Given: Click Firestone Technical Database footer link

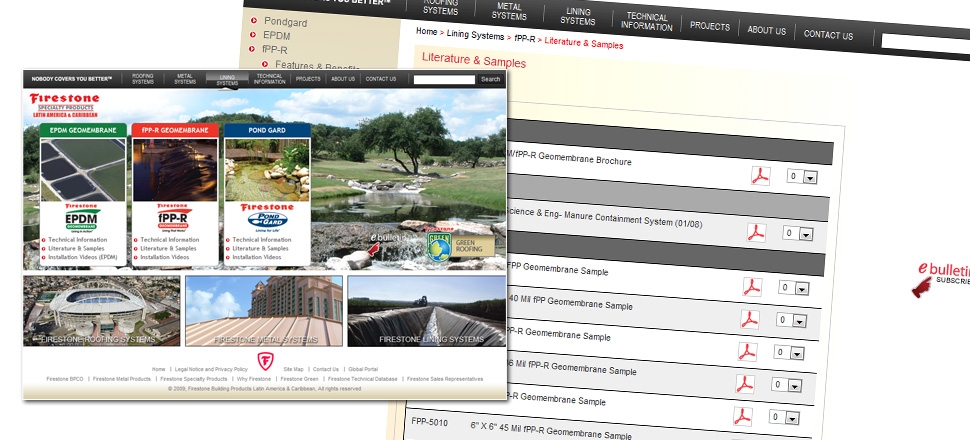Looking at the screenshot, I should click(x=363, y=379).
